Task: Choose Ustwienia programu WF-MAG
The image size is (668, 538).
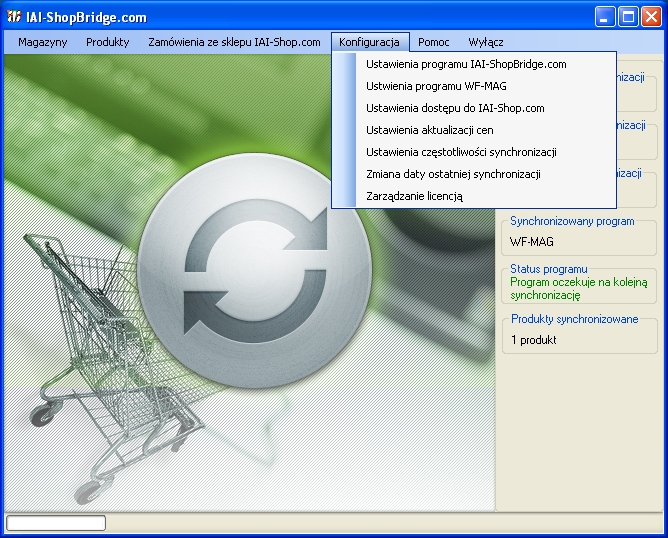Action: (x=474, y=86)
